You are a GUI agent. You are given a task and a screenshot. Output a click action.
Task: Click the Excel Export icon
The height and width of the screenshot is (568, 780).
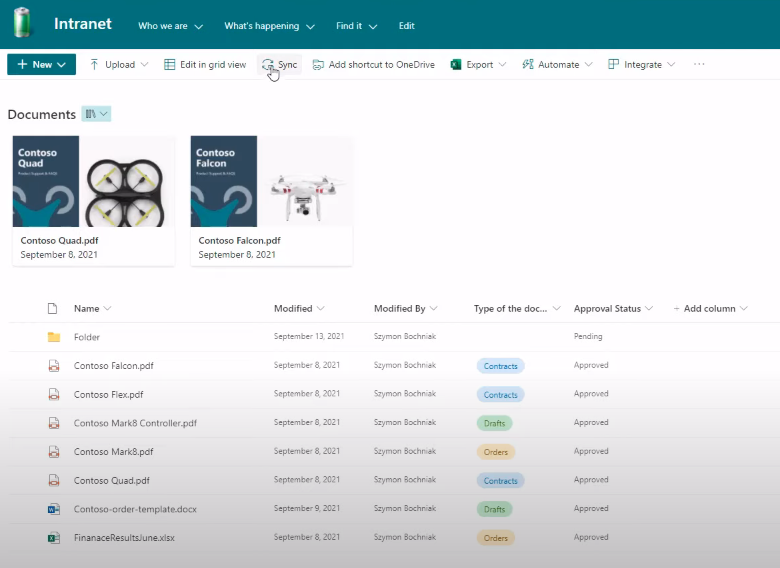[x=456, y=65]
